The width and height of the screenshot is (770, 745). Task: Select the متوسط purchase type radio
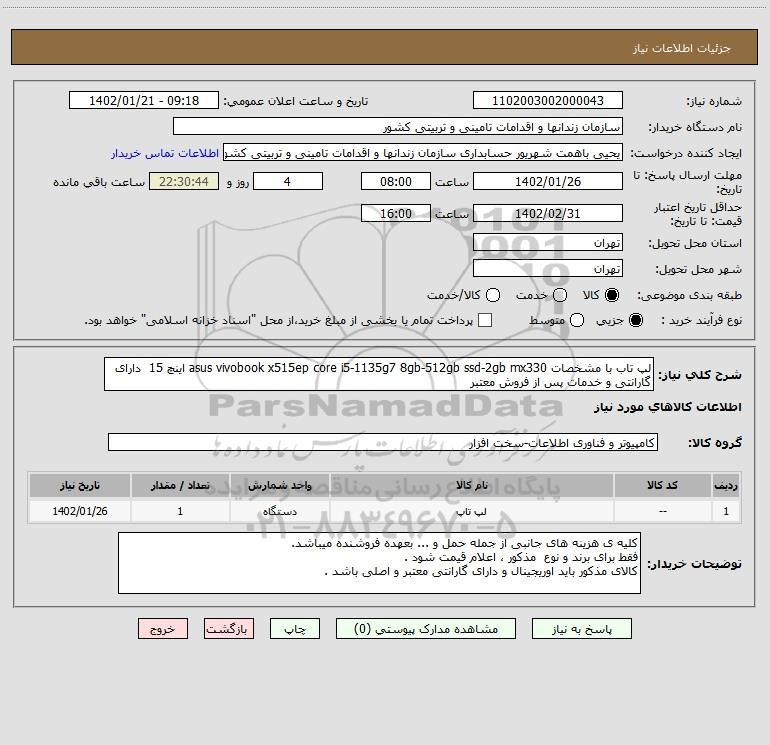click(x=577, y=320)
